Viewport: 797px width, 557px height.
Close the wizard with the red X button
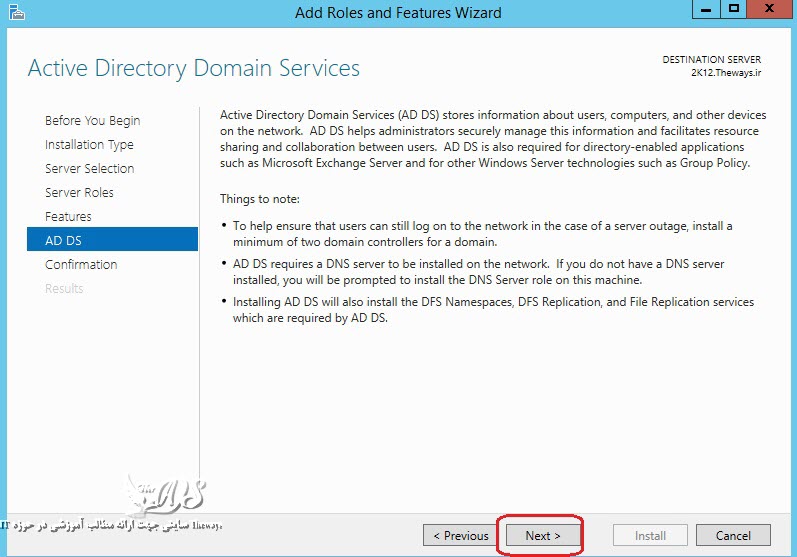point(771,10)
